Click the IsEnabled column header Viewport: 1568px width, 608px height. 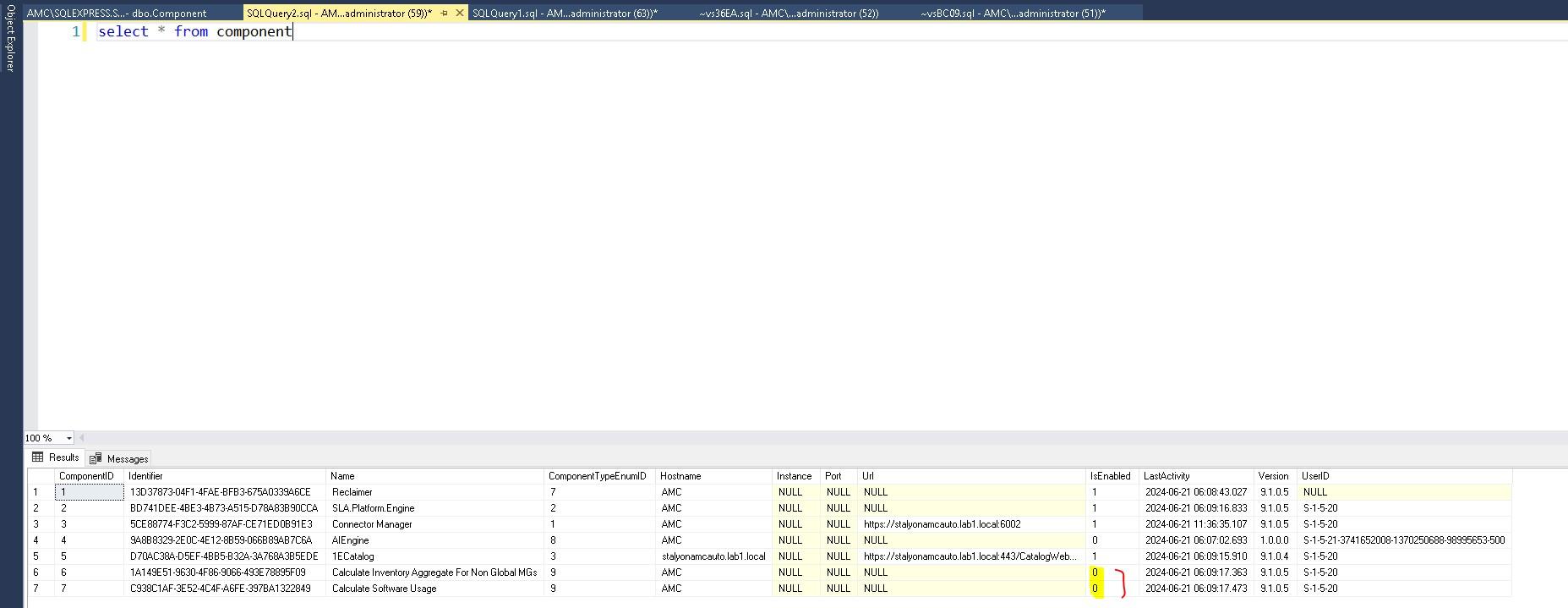click(1110, 476)
